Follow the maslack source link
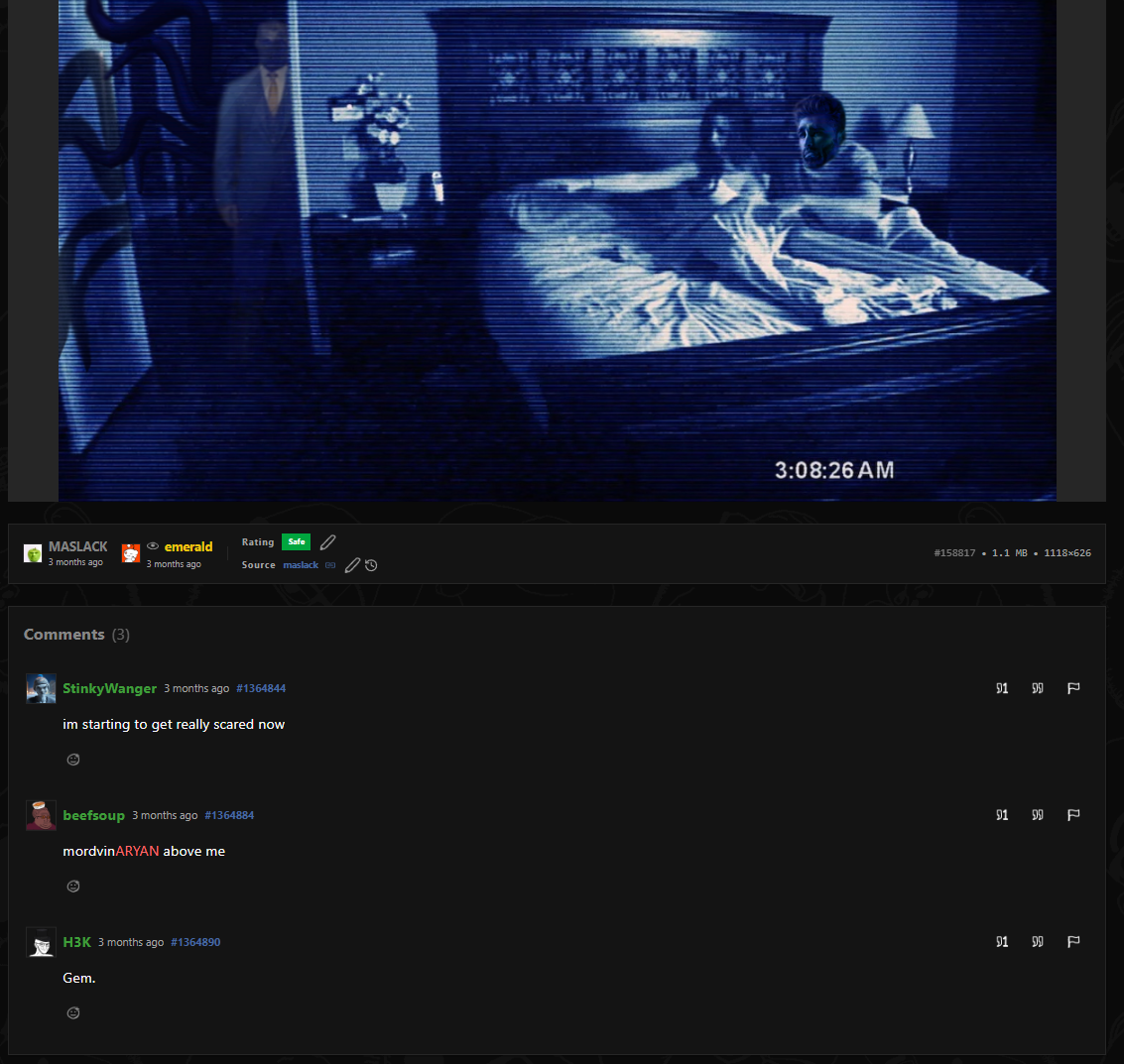The image size is (1124, 1064). 301,565
